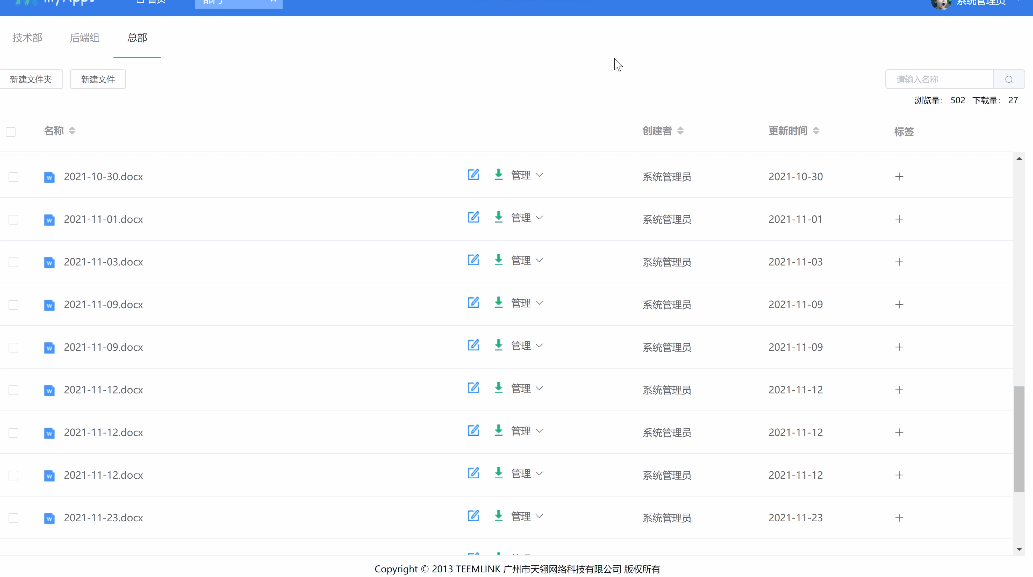Check the select-all checkbox in the header

(x=13, y=131)
